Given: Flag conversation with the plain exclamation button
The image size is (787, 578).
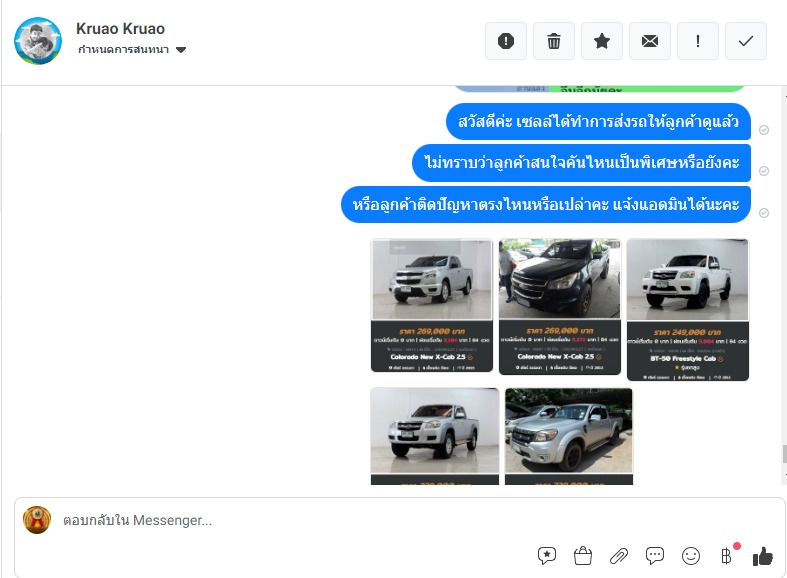Looking at the screenshot, I should 698,41.
